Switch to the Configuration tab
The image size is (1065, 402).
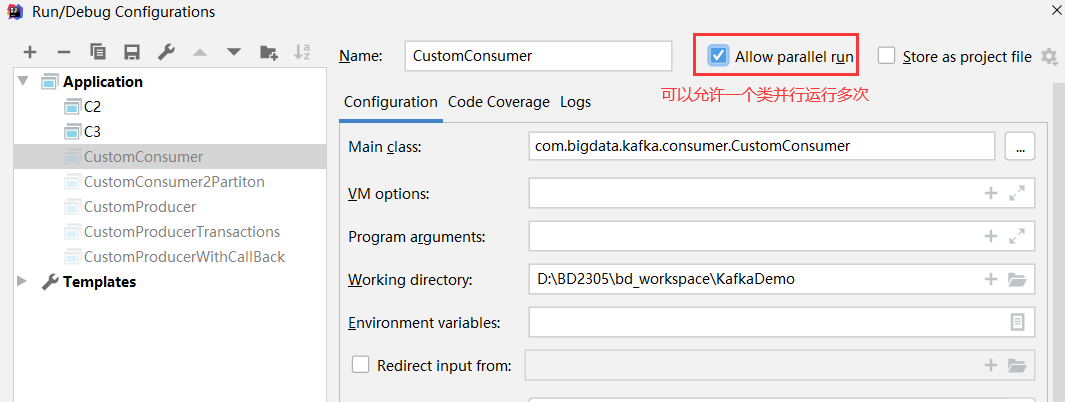[x=391, y=102]
